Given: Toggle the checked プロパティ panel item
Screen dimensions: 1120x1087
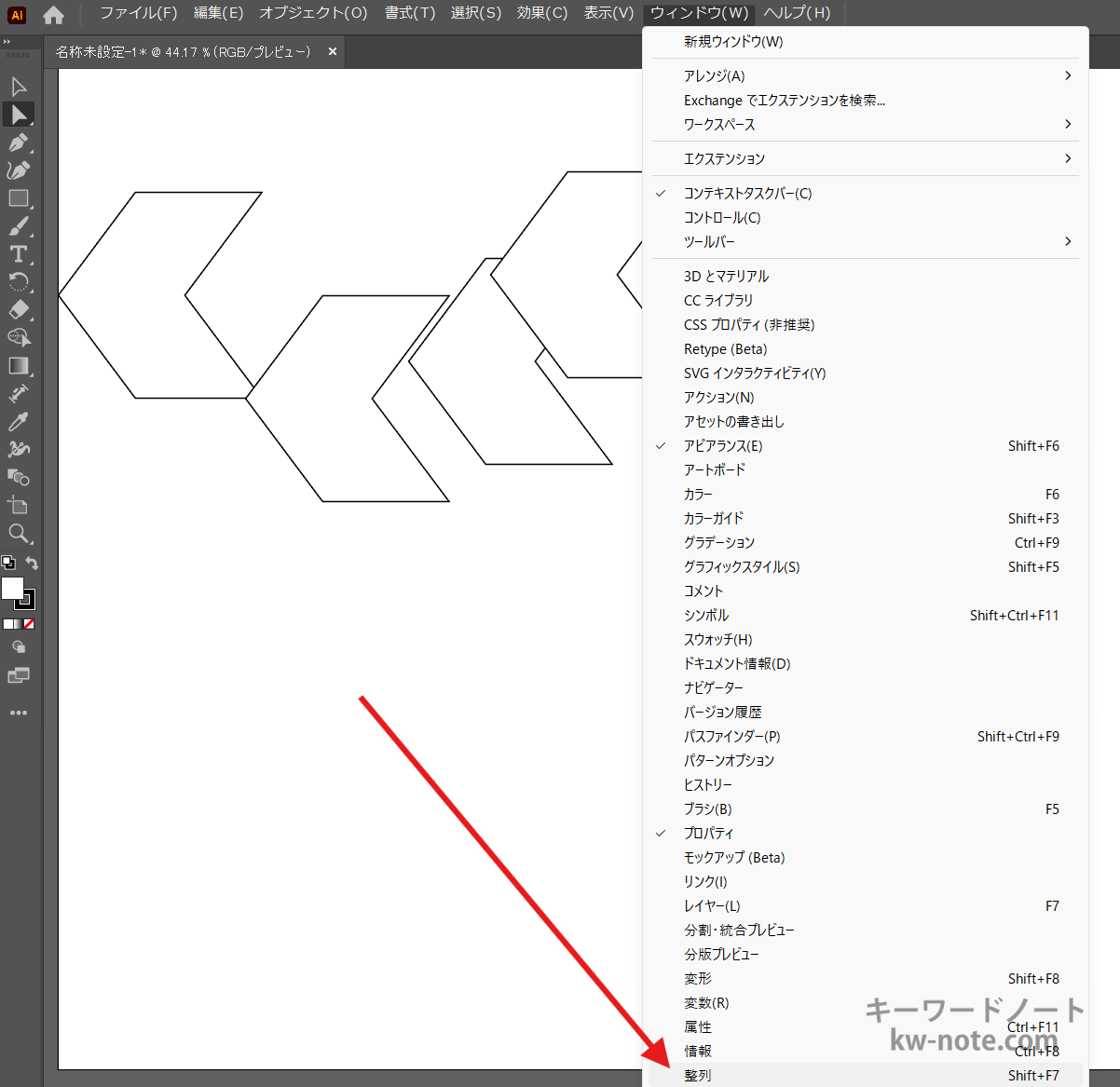Looking at the screenshot, I should 708,834.
